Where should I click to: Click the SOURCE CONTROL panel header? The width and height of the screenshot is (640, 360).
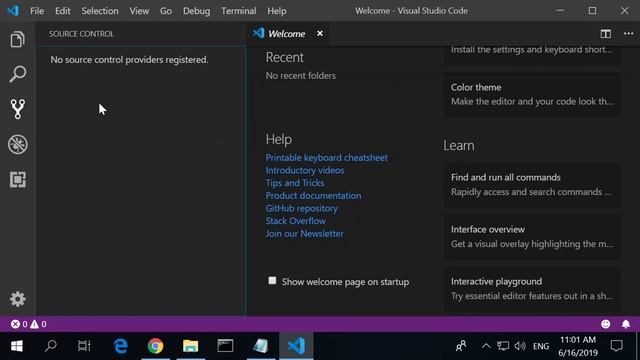click(x=82, y=34)
